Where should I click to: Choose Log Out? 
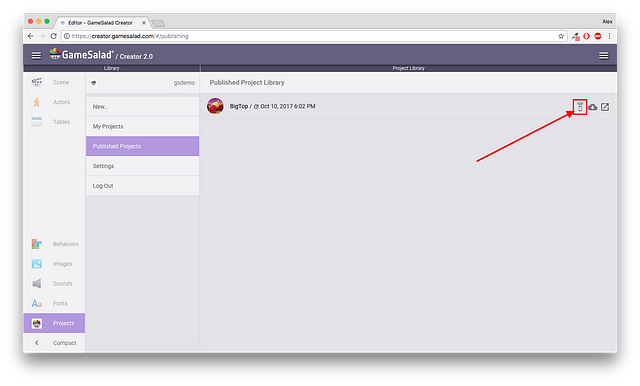point(142,186)
